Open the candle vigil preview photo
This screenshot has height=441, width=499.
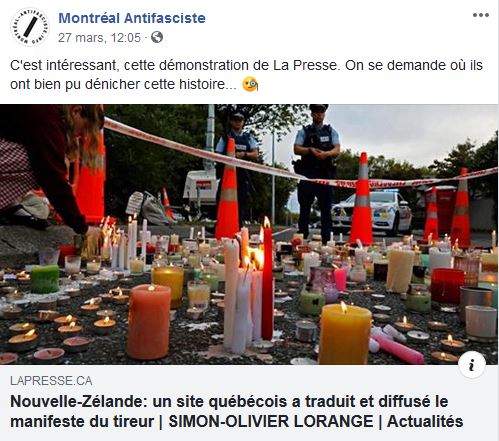[249, 234]
